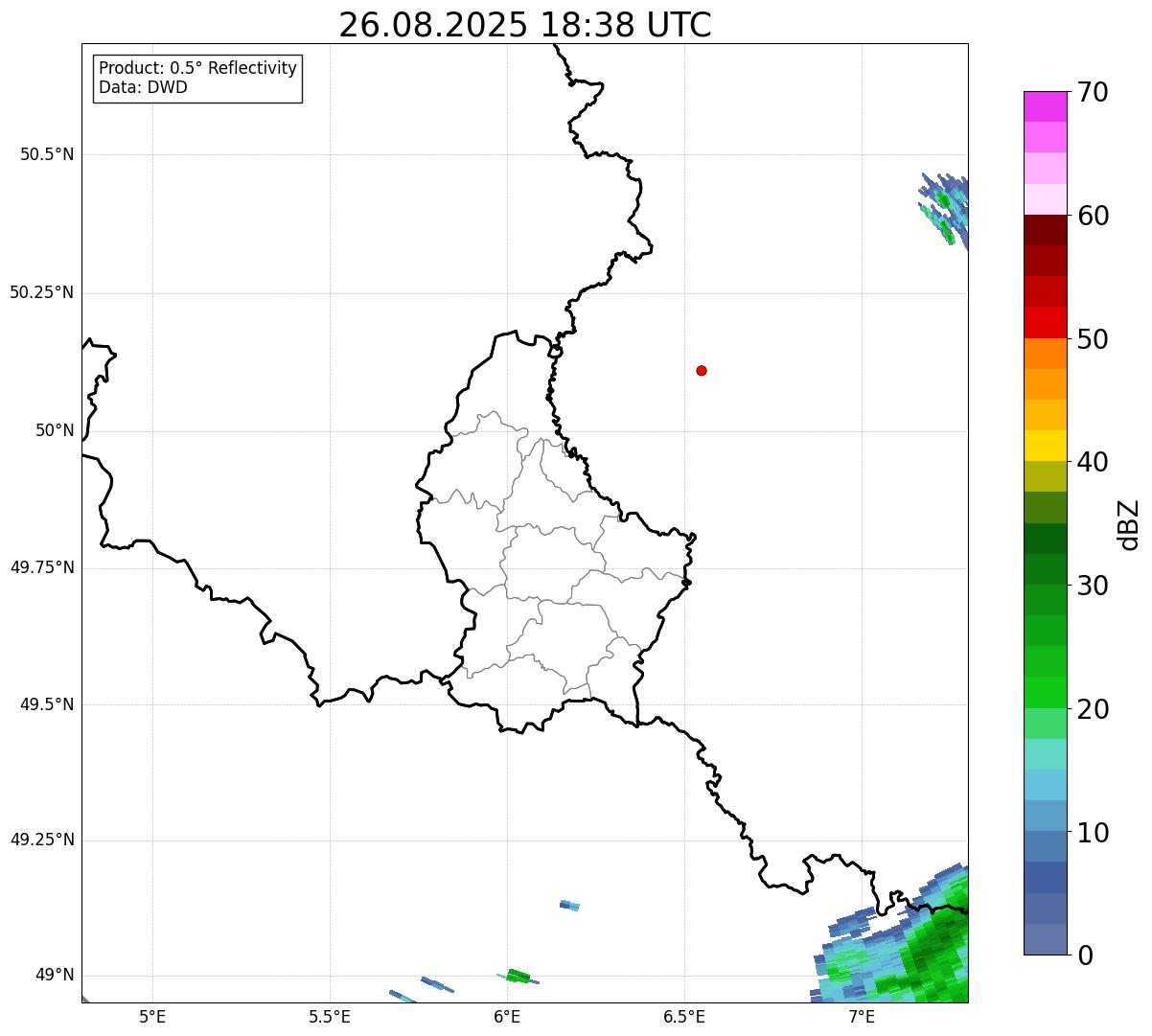Click the 'Product: 0.5° Reflectivity' legend text

pos(197,68)
